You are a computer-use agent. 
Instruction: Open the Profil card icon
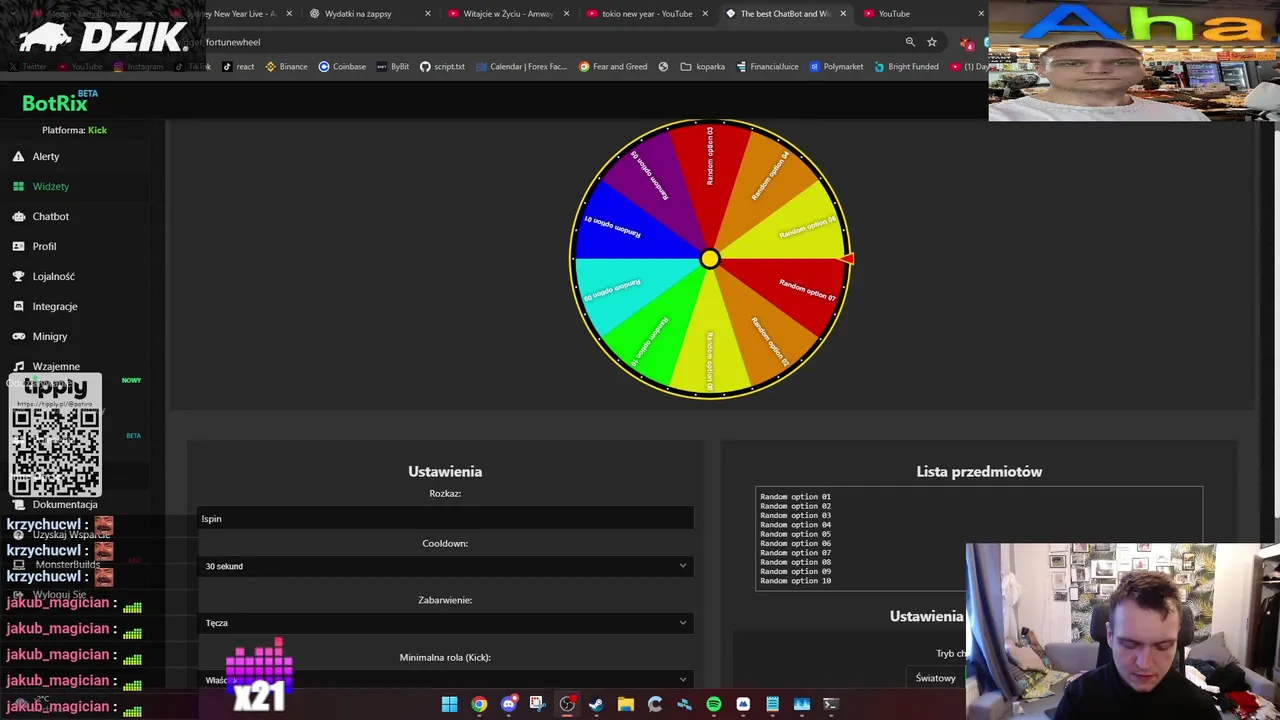[x=18, y=246]
